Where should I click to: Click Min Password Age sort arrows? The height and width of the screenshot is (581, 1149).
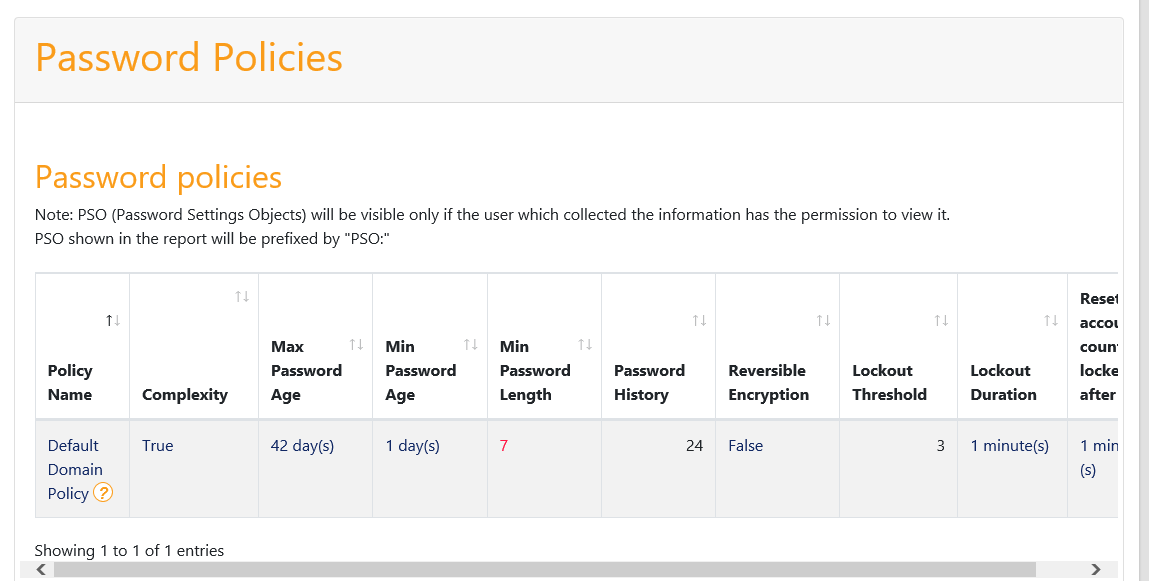pyautogui.click(x=470, y=344)
